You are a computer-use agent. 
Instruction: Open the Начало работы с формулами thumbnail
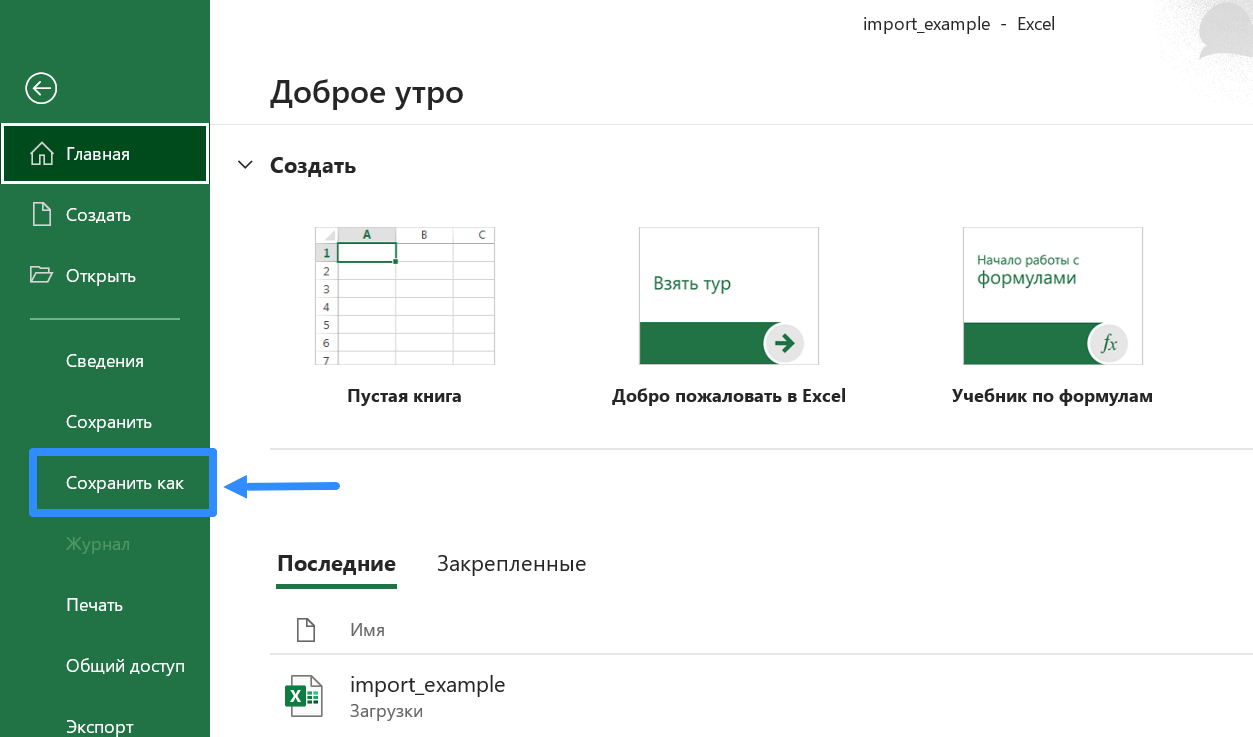click(x=1053, y=295)
